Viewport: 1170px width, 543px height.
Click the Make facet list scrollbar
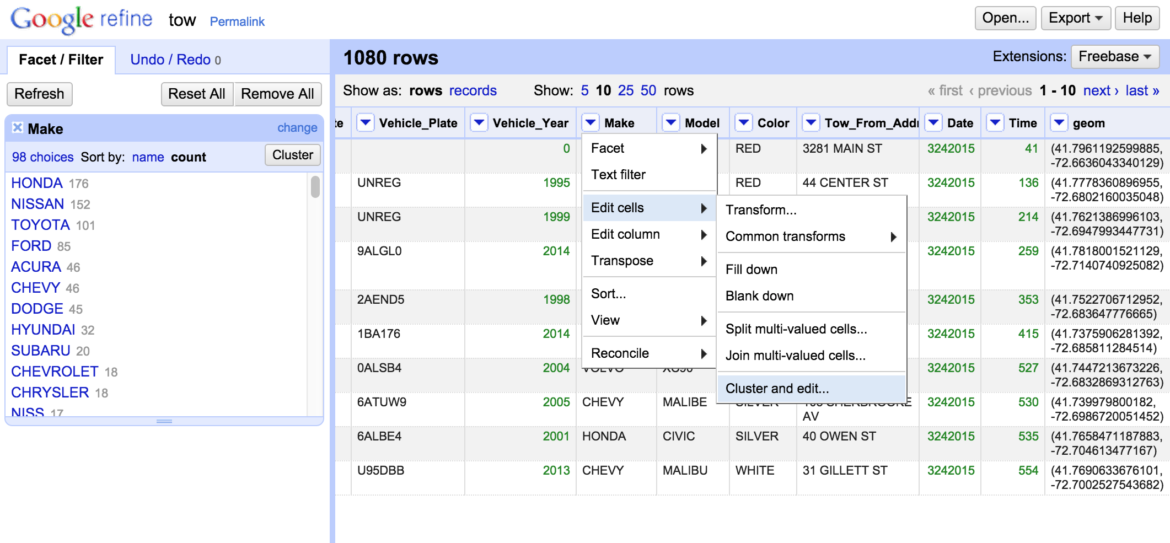coord(316,187)
